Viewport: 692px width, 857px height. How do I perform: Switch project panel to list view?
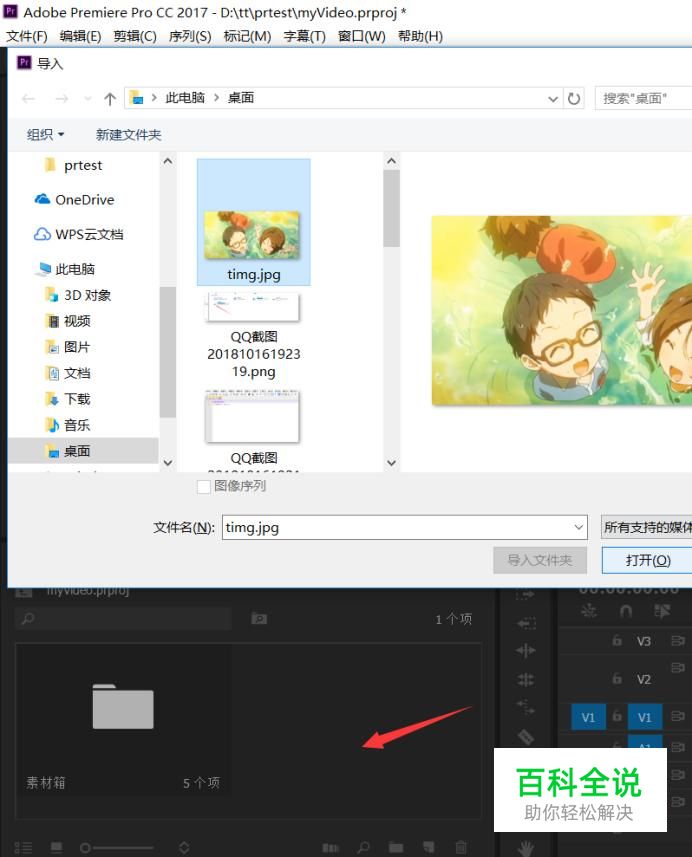[23, 848]
